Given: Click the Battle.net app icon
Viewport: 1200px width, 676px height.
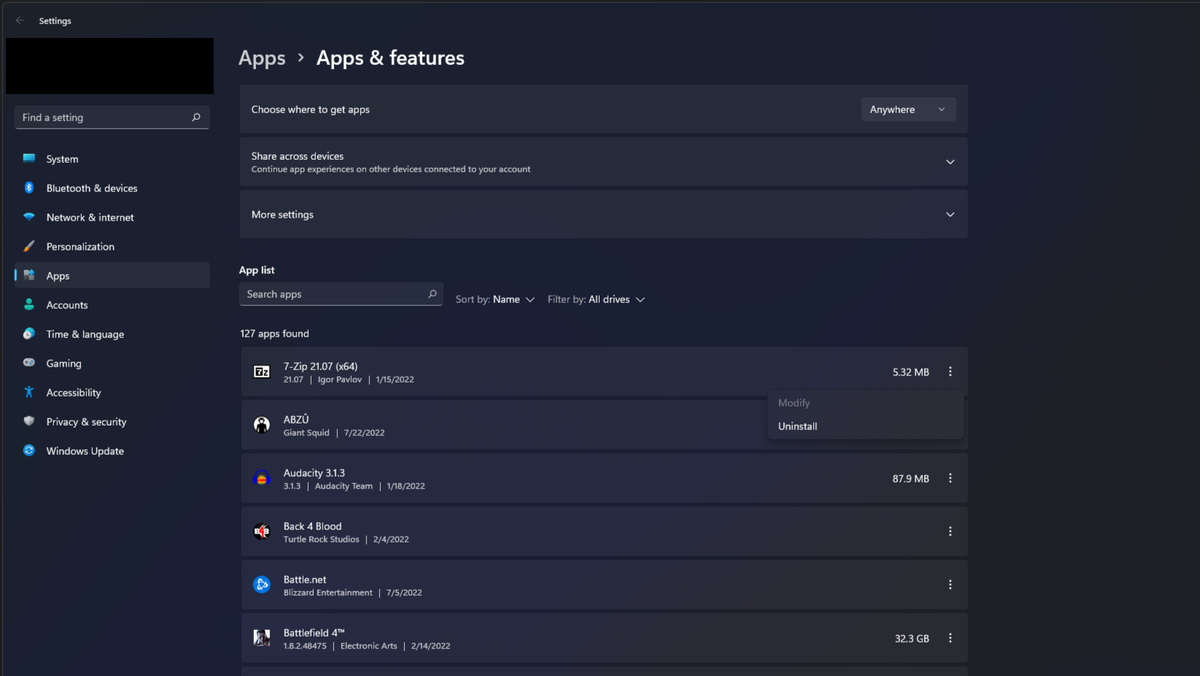Looking at the screenshot, I should click(262, 585).
